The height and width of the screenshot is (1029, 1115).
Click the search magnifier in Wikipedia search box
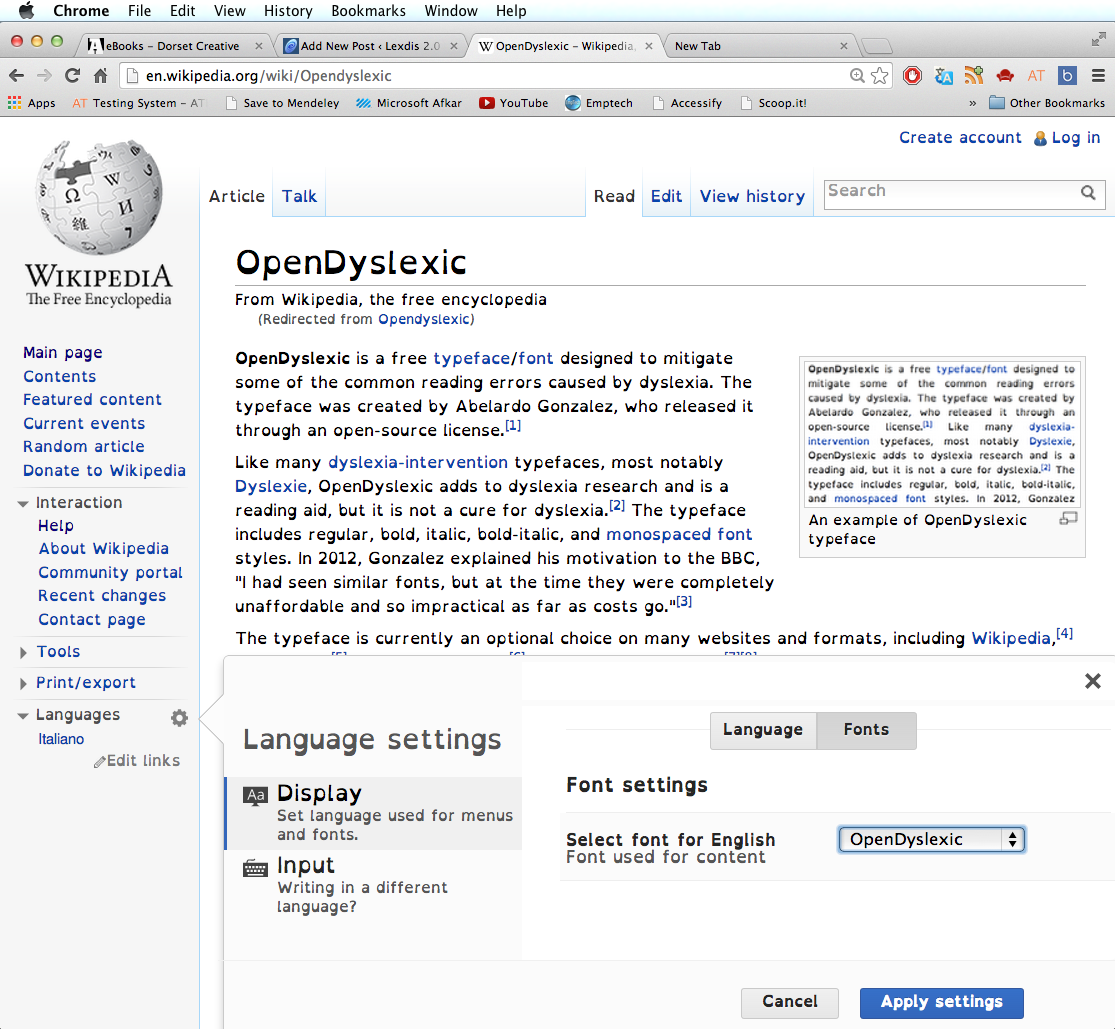1088,193
